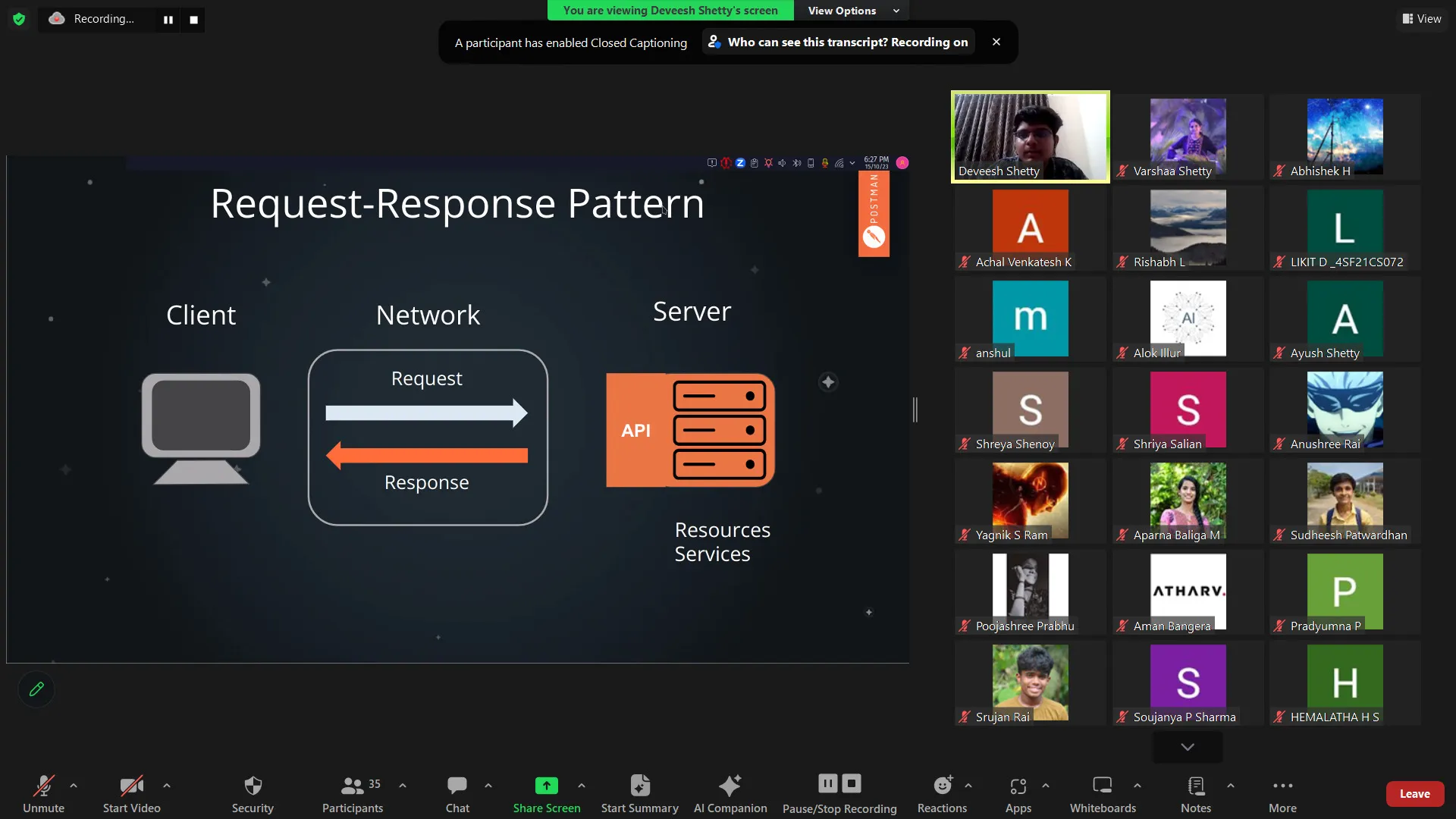Open the Reactions panel
Image resolution: width=1456 pixels, height=819 pixels.
tap(942, 793)
